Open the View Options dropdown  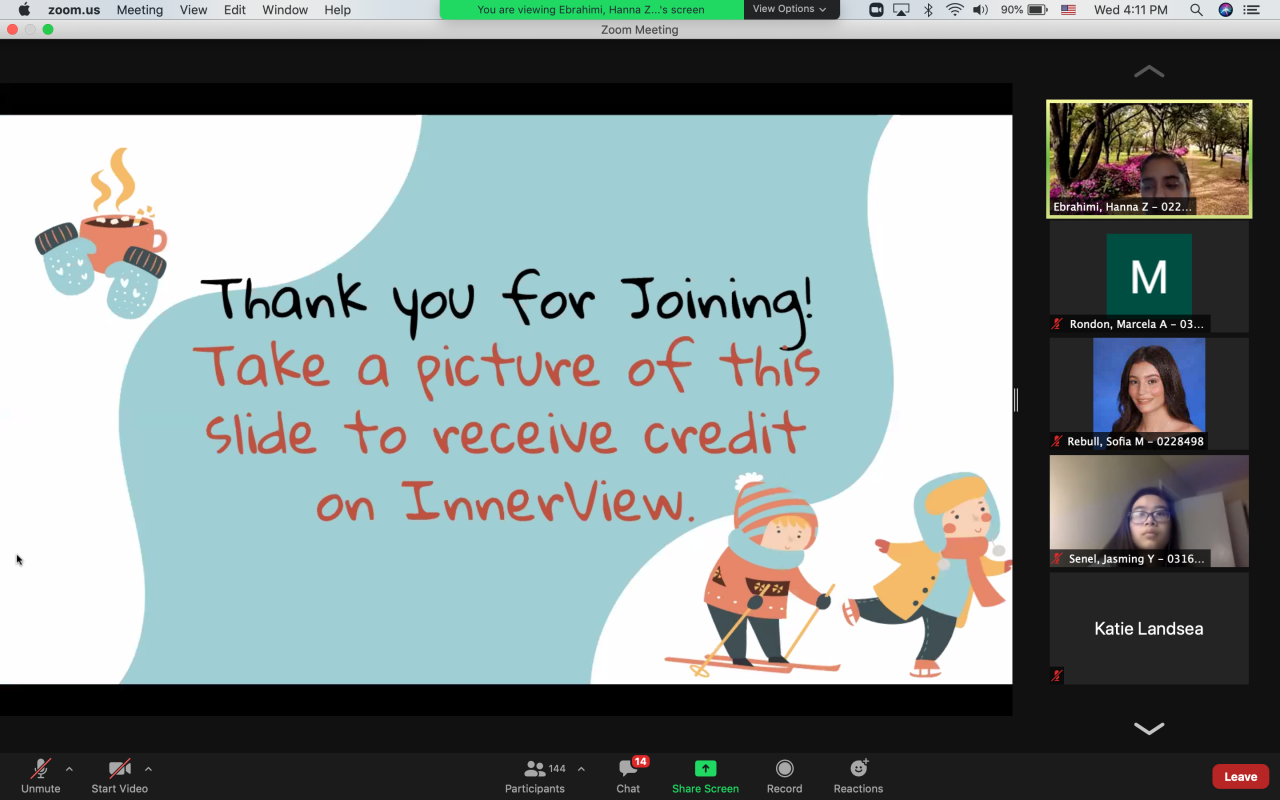coord(789,9)
